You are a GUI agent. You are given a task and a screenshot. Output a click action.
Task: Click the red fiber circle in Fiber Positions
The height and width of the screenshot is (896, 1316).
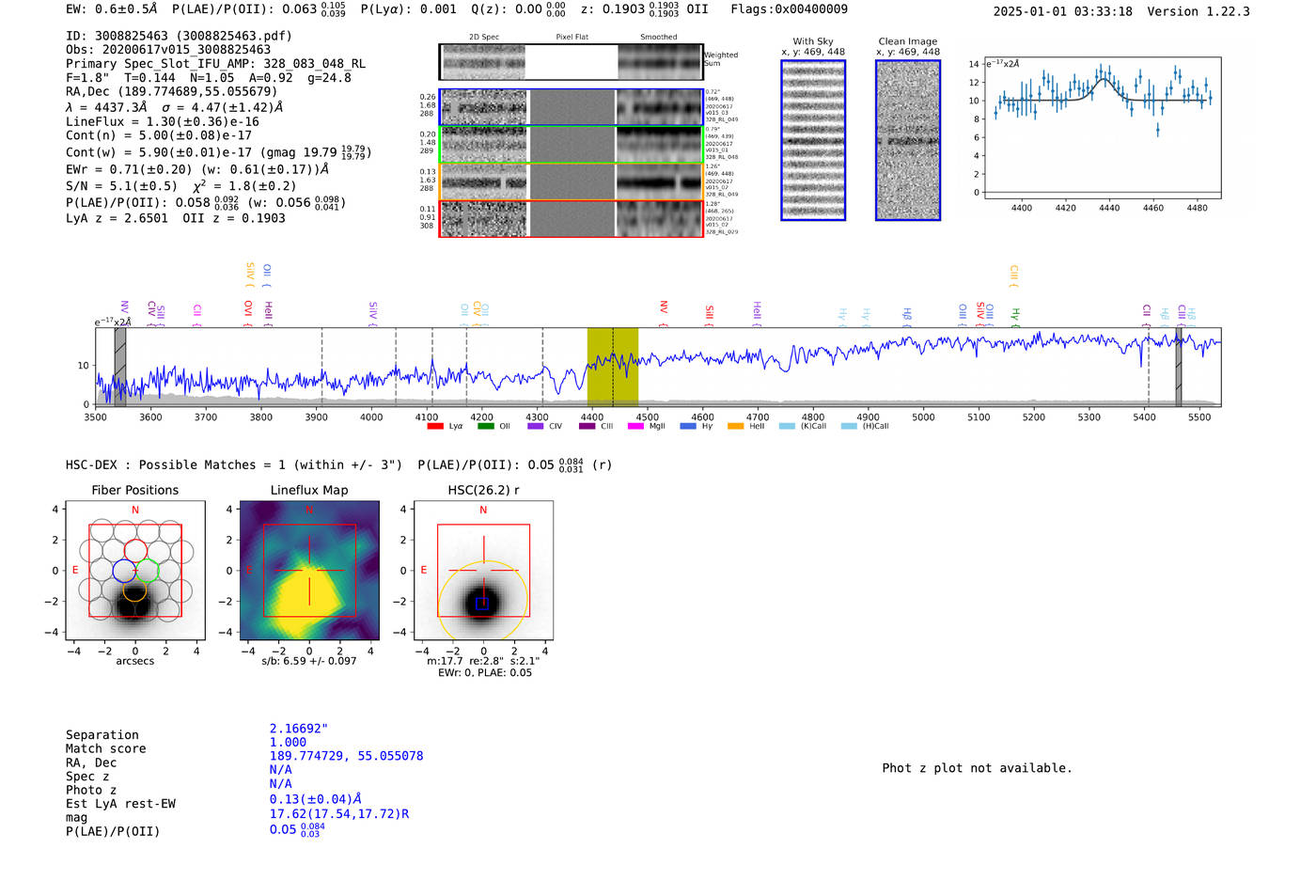pos(135,551)
